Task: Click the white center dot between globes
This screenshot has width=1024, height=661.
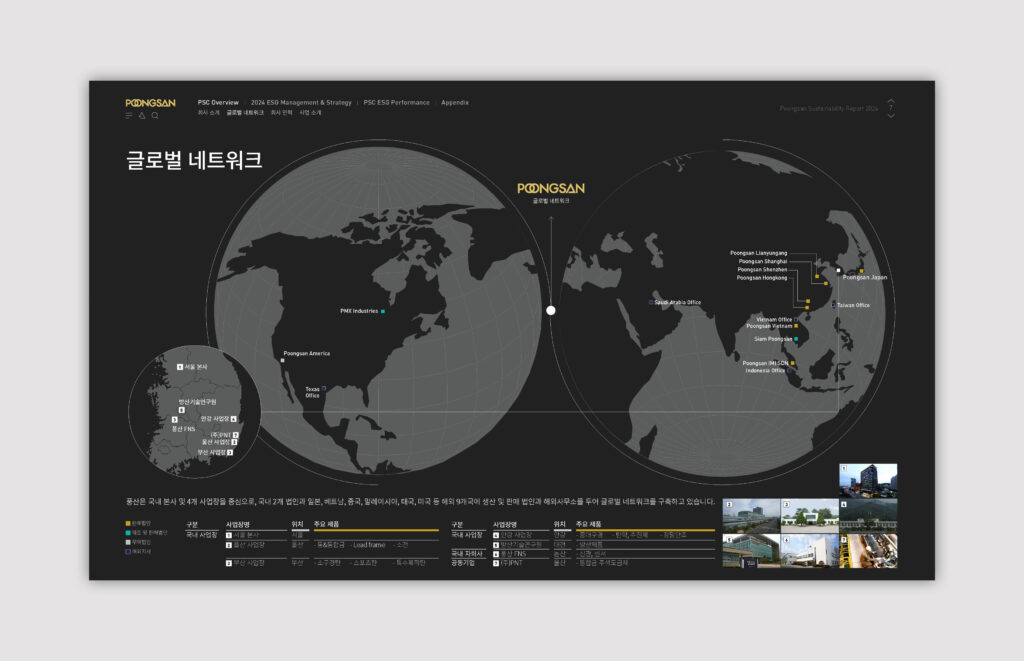Action: click(550, 311)
